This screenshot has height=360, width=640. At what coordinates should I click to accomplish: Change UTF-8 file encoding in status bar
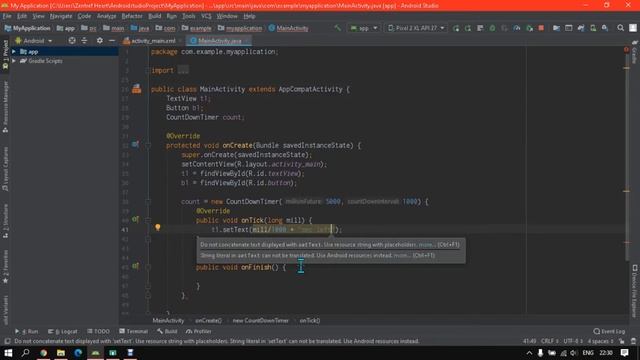coord(573,341)
